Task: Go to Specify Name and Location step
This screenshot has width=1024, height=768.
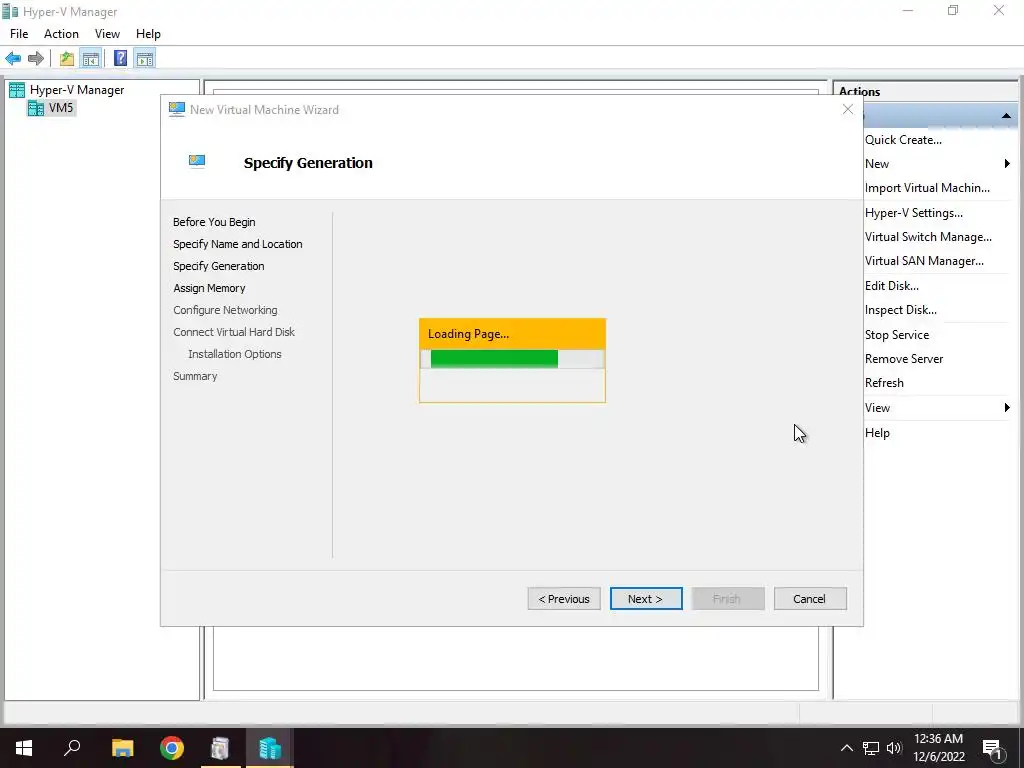Action: click(238, 244)
